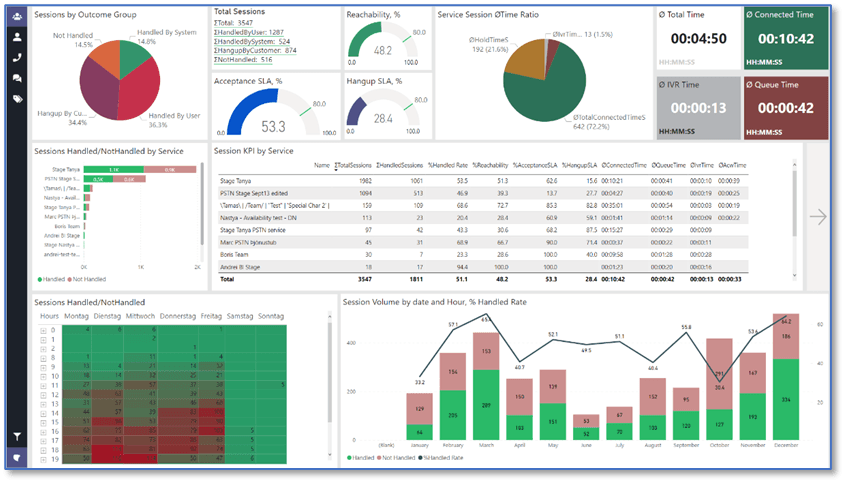Image resolution: width=845 pixels, height=483 pixels.
Task: Open the single user page icon in sidebar
Action: [17, 37]
